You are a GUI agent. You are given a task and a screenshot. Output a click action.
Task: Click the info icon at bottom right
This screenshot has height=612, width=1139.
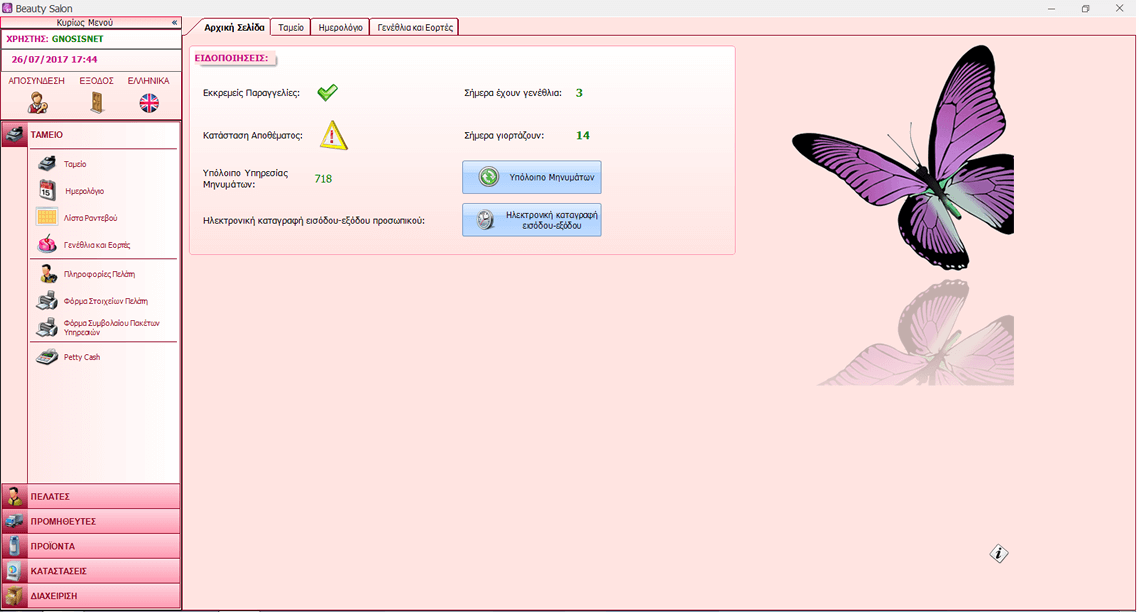coord(999,554)
